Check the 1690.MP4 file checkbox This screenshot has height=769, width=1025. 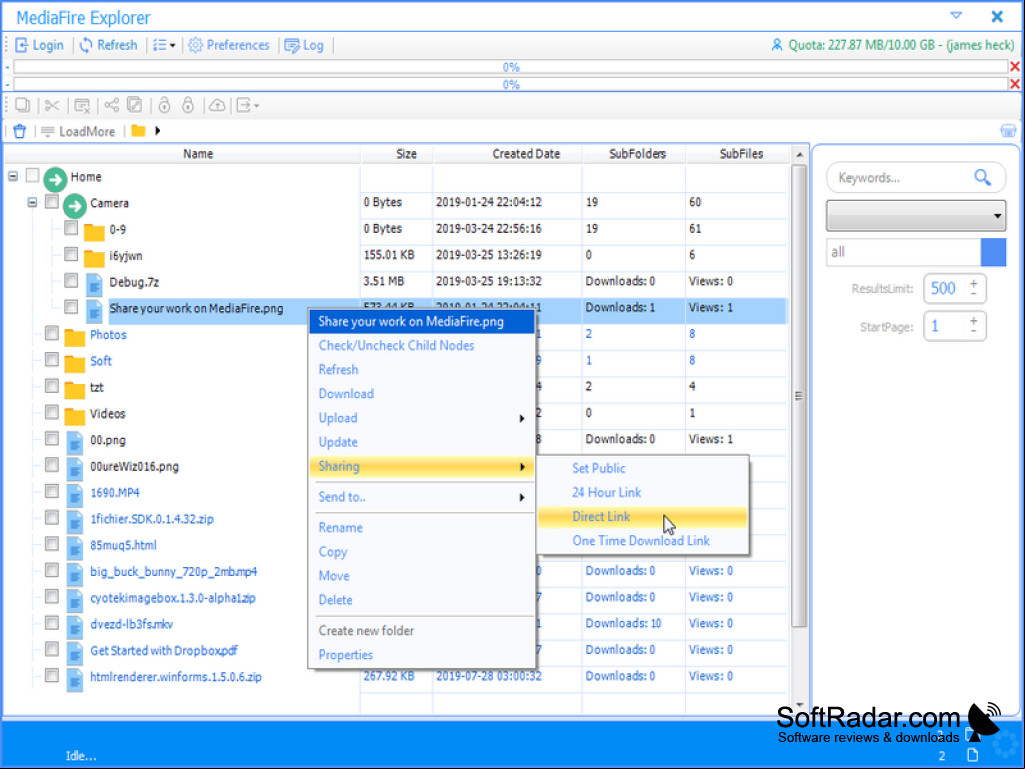52,492
